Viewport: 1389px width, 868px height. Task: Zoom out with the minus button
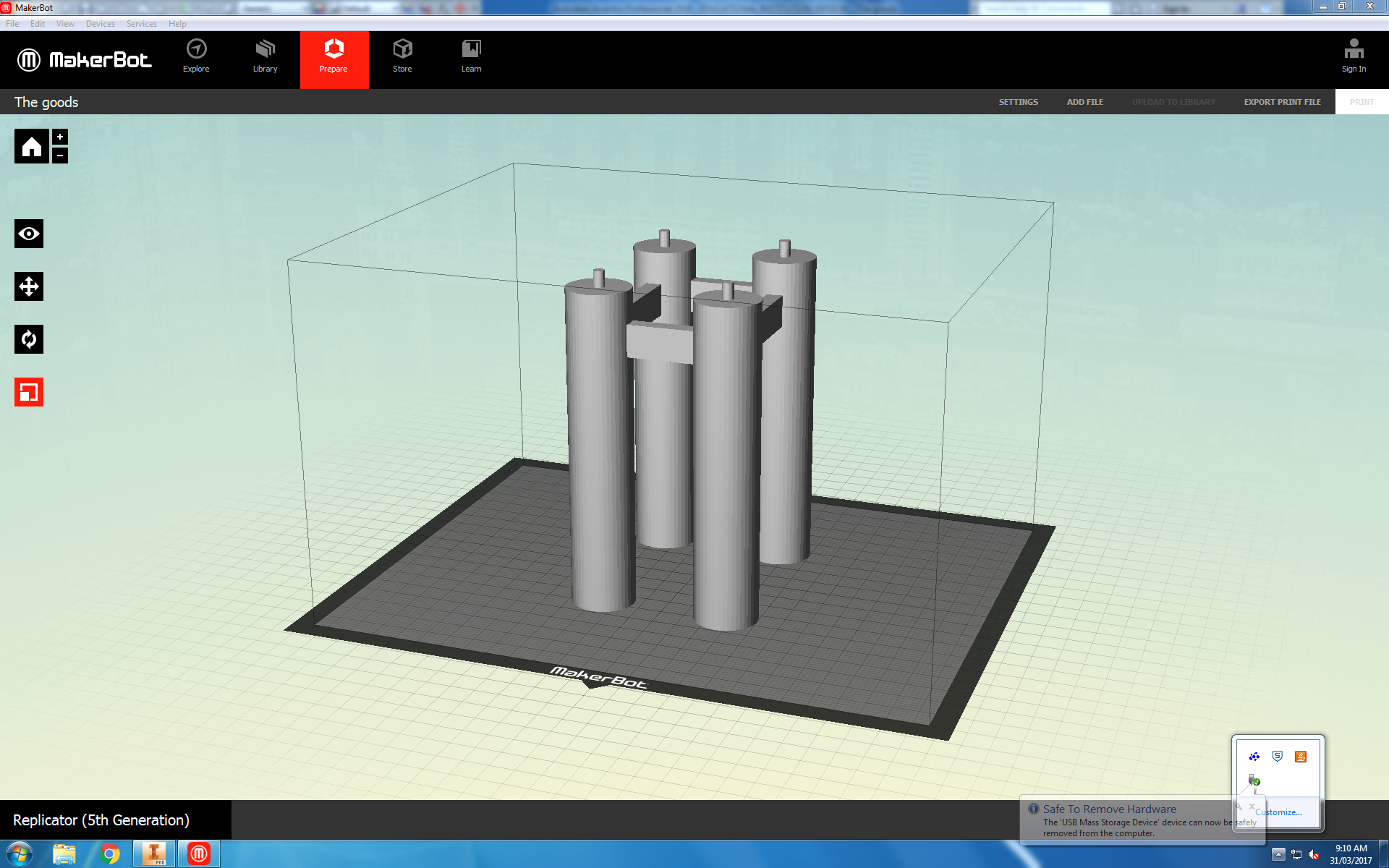click(x=60, y=155)
